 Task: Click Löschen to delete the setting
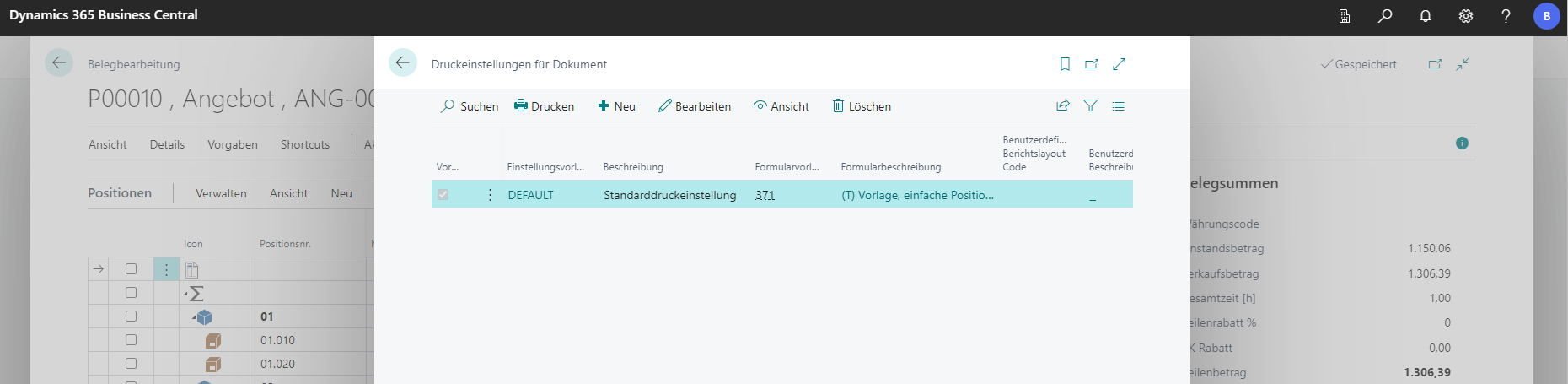tap(862, 106)
